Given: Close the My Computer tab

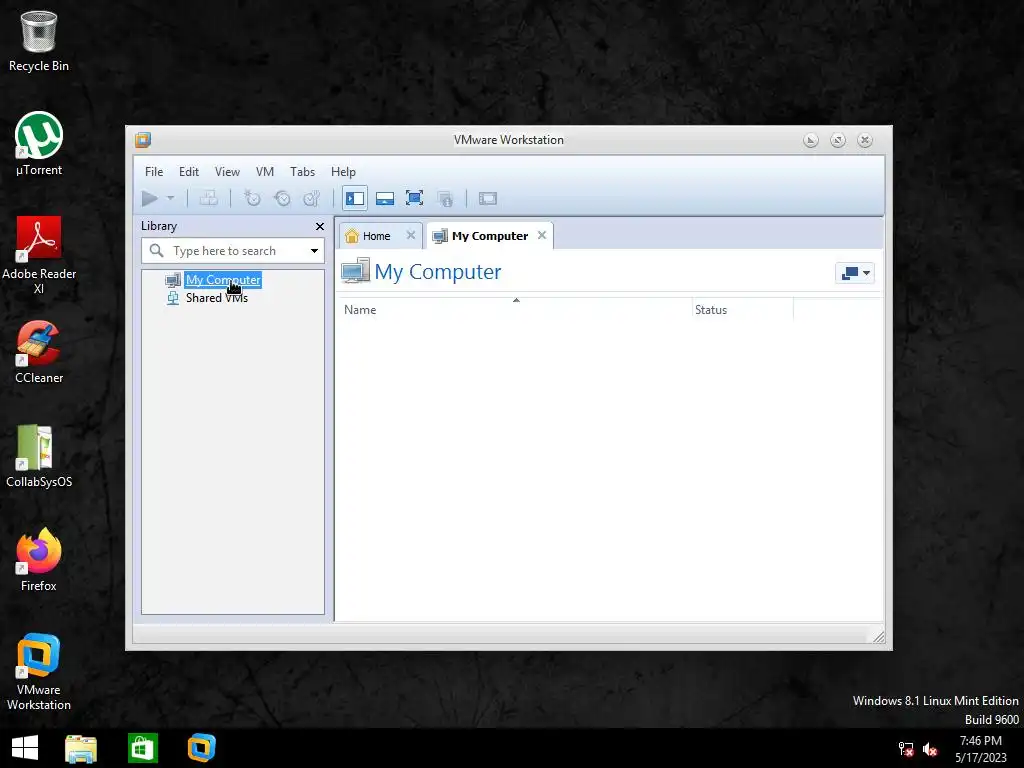Looking at the screenshot, I should click(x=542, y=235).
